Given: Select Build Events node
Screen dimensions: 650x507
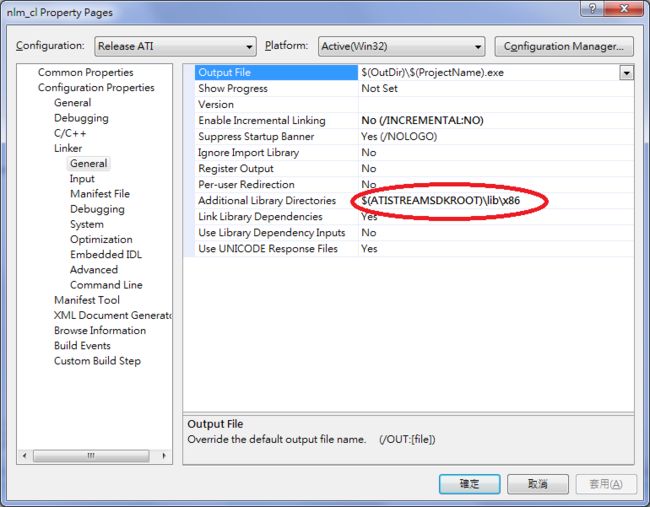Looking at the screenshot, I should (x=82, y=345).
